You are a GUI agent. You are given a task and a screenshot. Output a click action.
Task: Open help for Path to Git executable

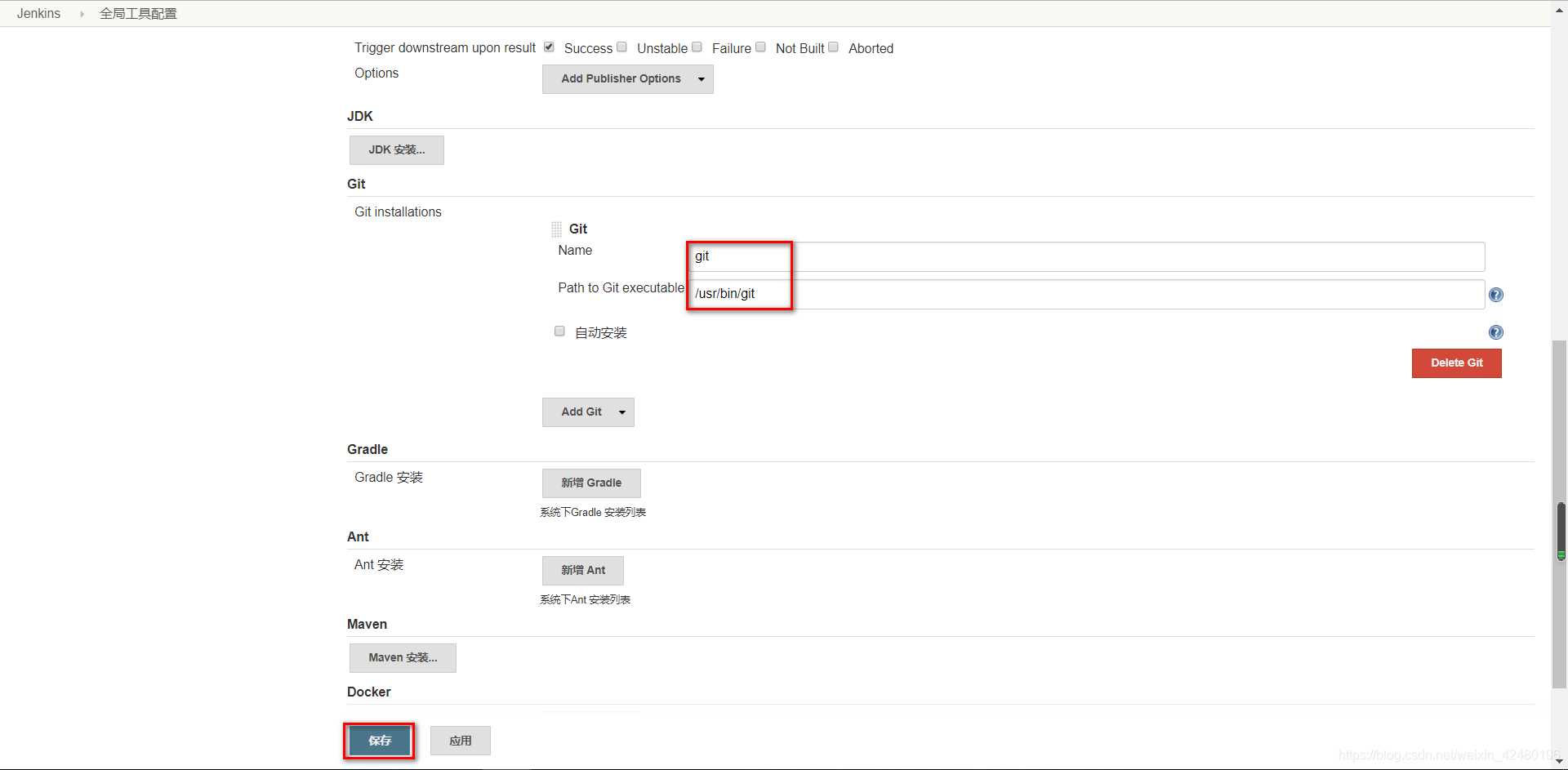pyautogui.click(x=1495, y=295)
